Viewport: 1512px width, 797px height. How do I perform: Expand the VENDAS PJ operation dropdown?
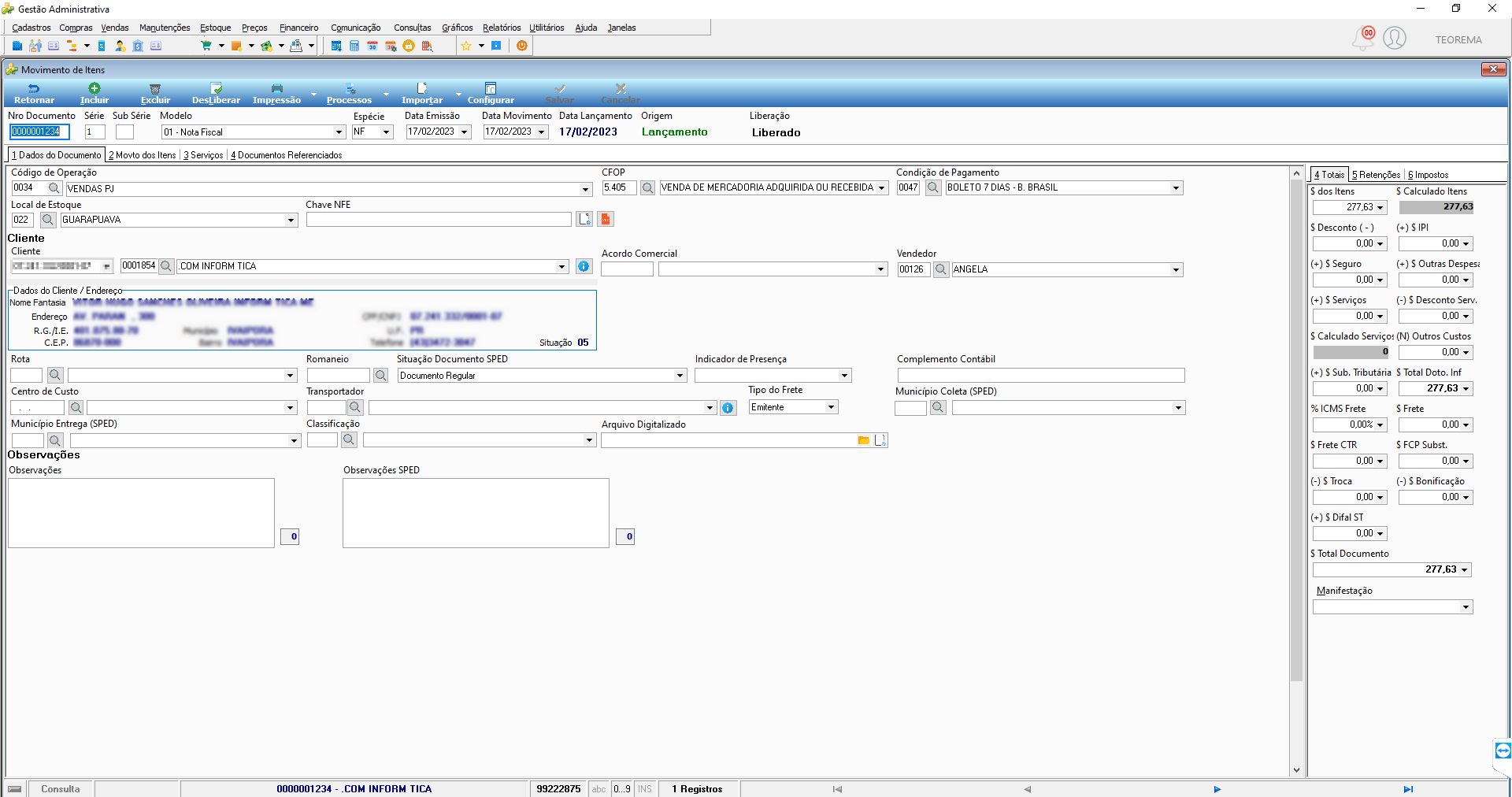point(585,189)
